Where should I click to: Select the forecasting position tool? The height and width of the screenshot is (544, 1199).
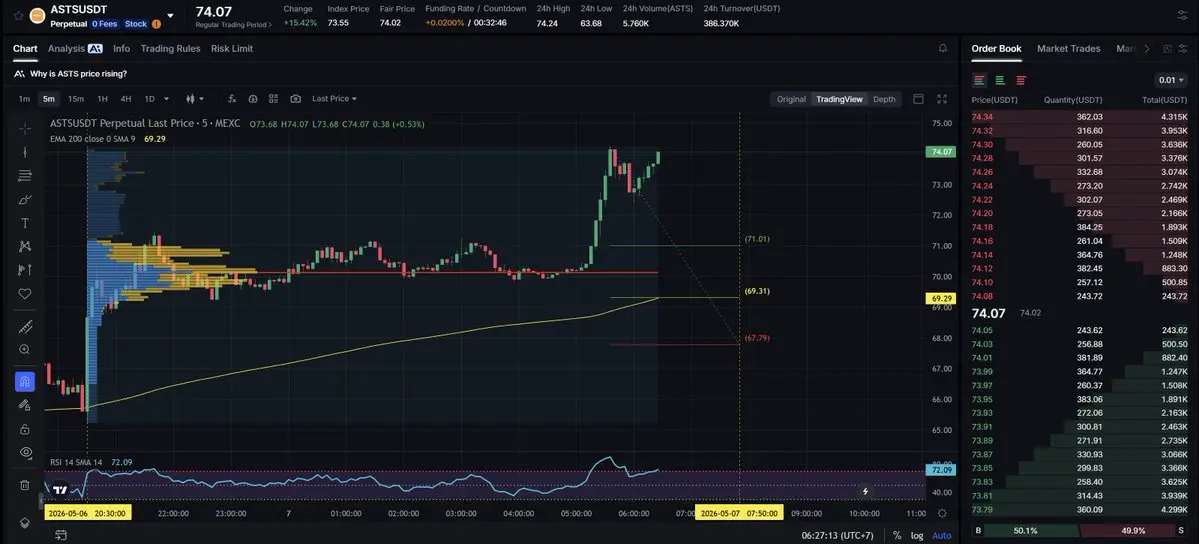click(x=24, y=270)
